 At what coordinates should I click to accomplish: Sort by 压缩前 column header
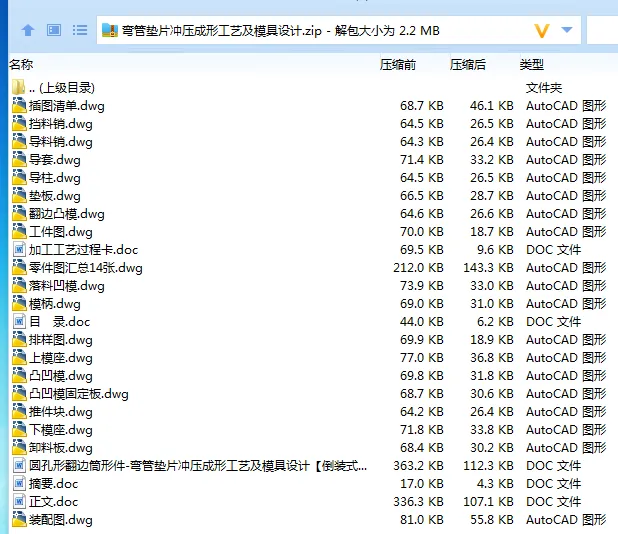click(398, 64)
